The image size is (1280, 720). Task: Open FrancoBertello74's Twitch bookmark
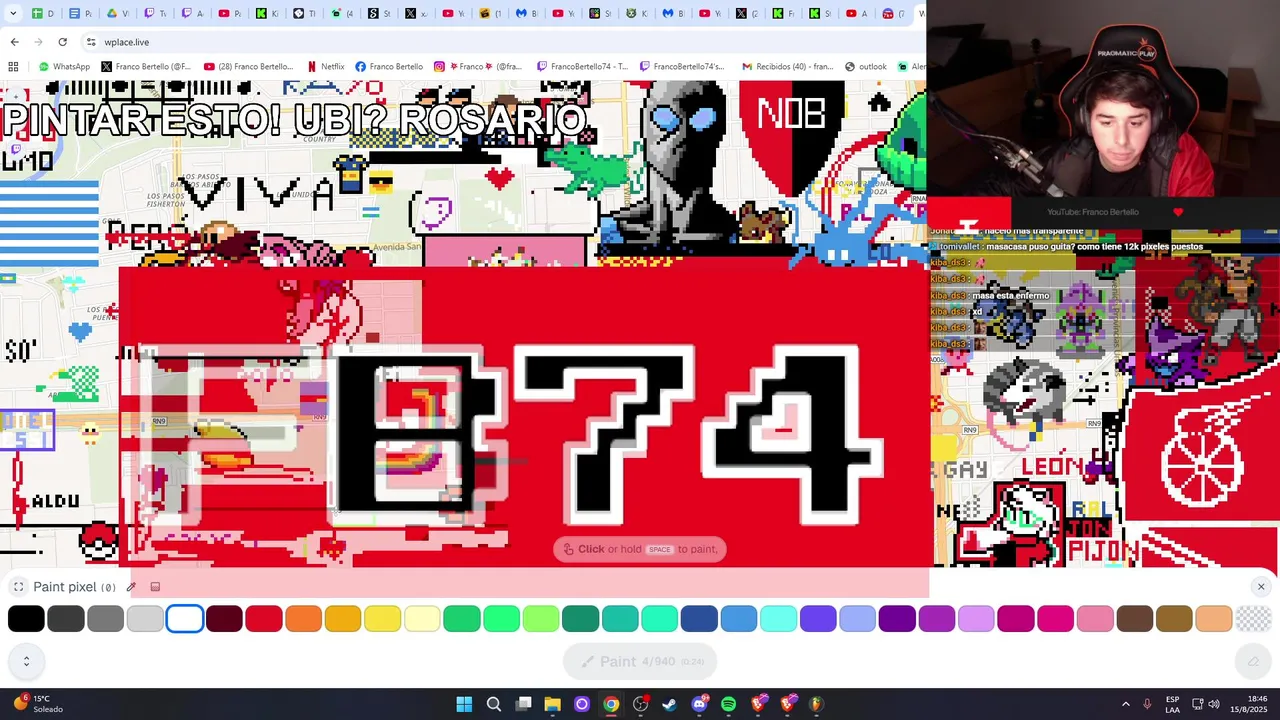(x=682, y=66)
